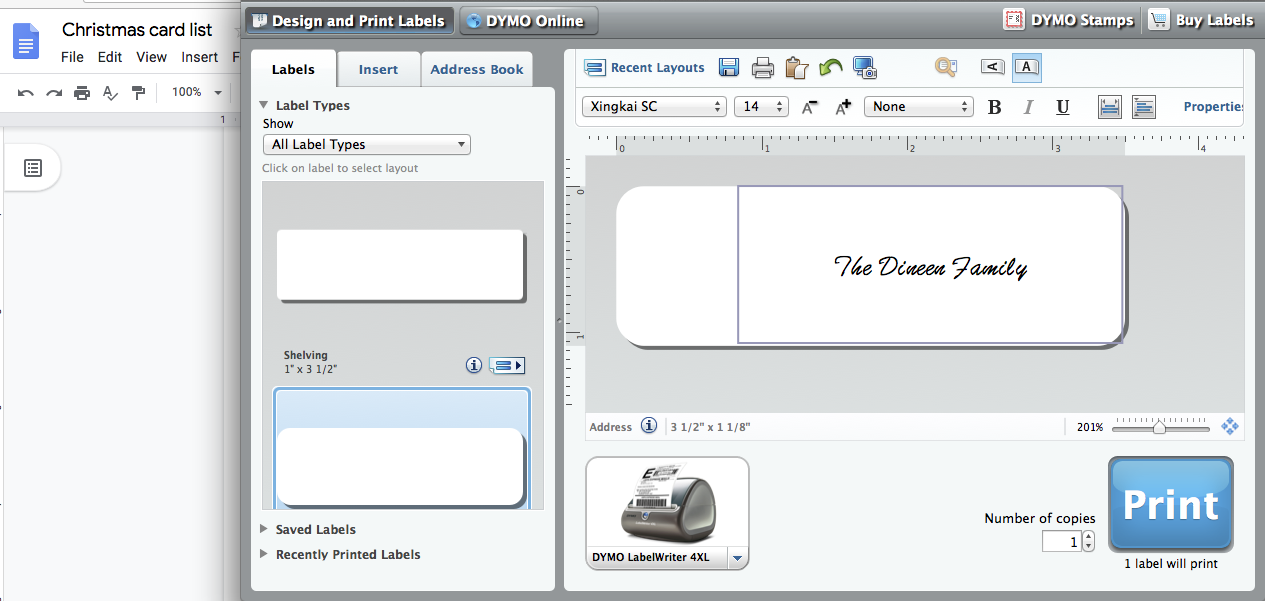1265x601 pixels.
Task: Switch to the Labels tab
Action: point(293,69)
